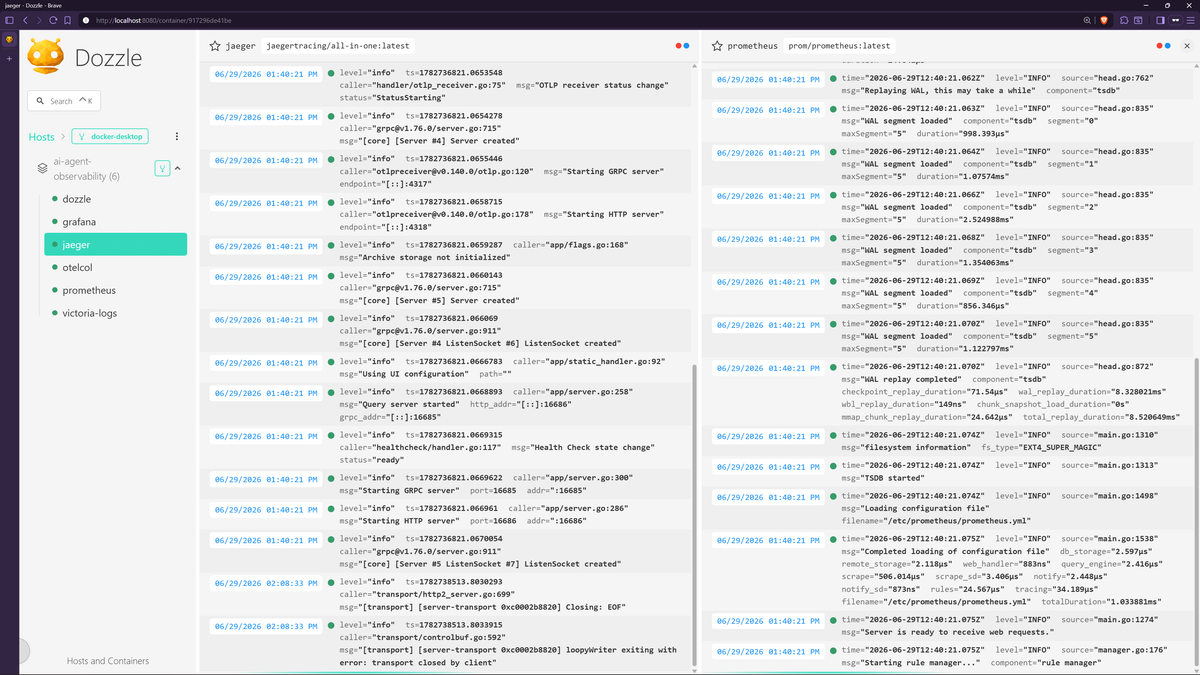The image size is (1200, 675).
Task: Select the jaeger container in sidebar
Action: (115, 244)
